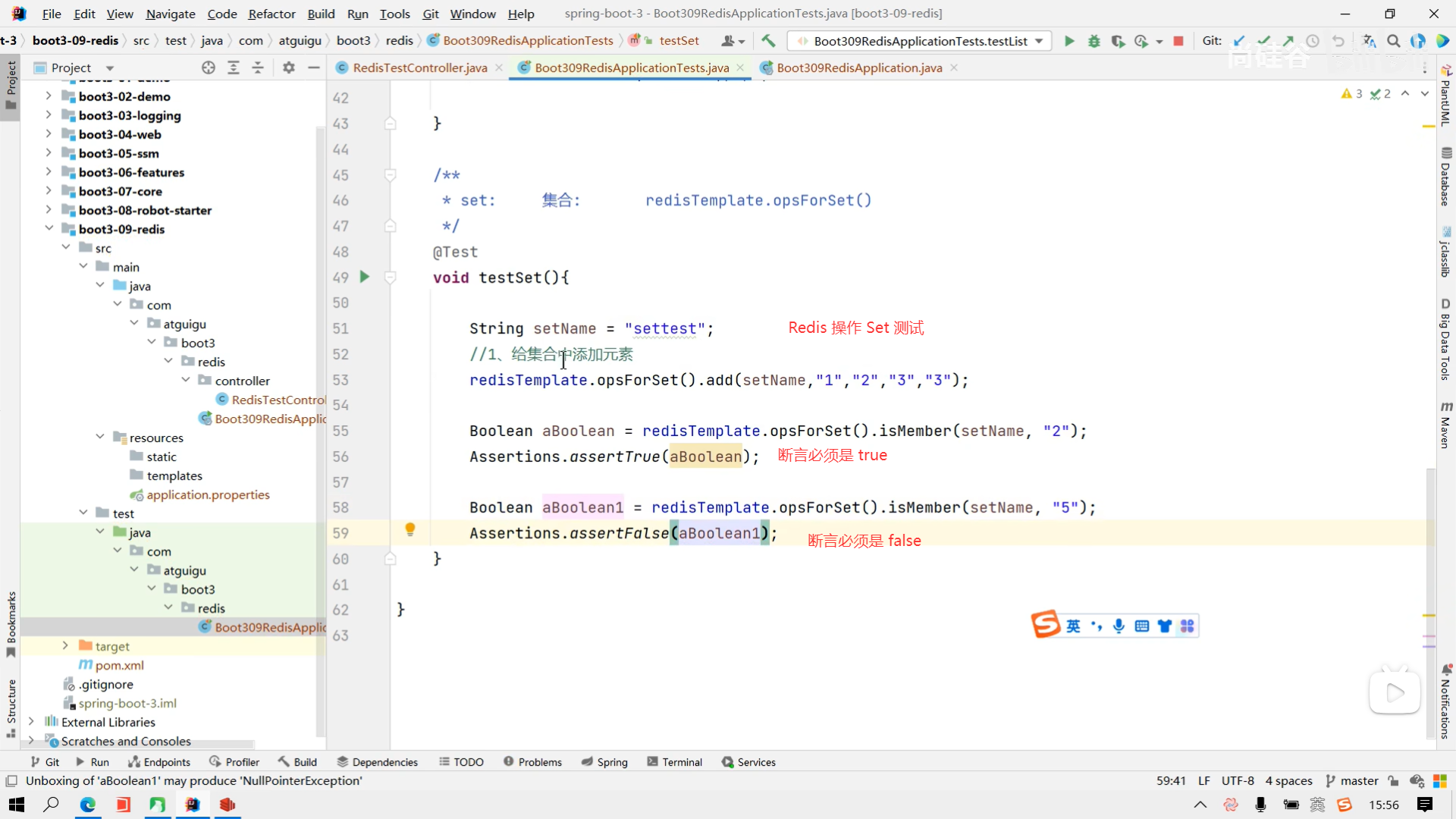Image resolution: width=1456 pixels, height=819 pixels.
Task: Click the yellow intention light bulb
Action: click(x=410, y=529)
